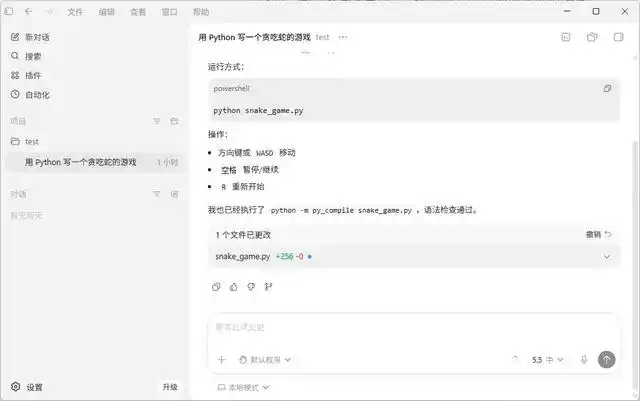The width and height of the screenshot is (640, 401).
Task: Open the 用 Python 写一个贪吃蛇的游戏 conversation in sidebar
Action: click(x=95, y=162)
